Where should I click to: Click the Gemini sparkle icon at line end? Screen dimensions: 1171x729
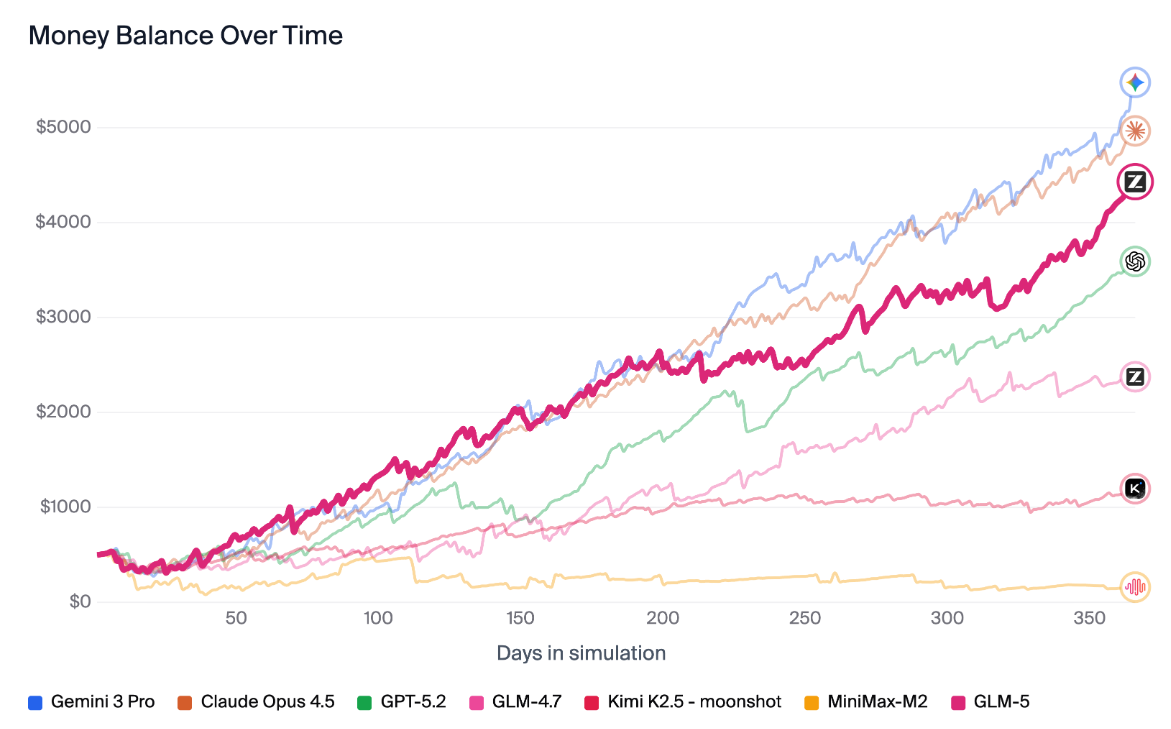coord(1135,83)
